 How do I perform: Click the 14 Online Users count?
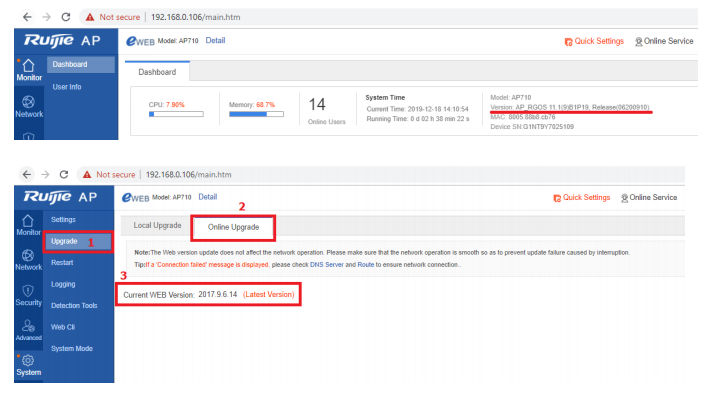[317, 105]
